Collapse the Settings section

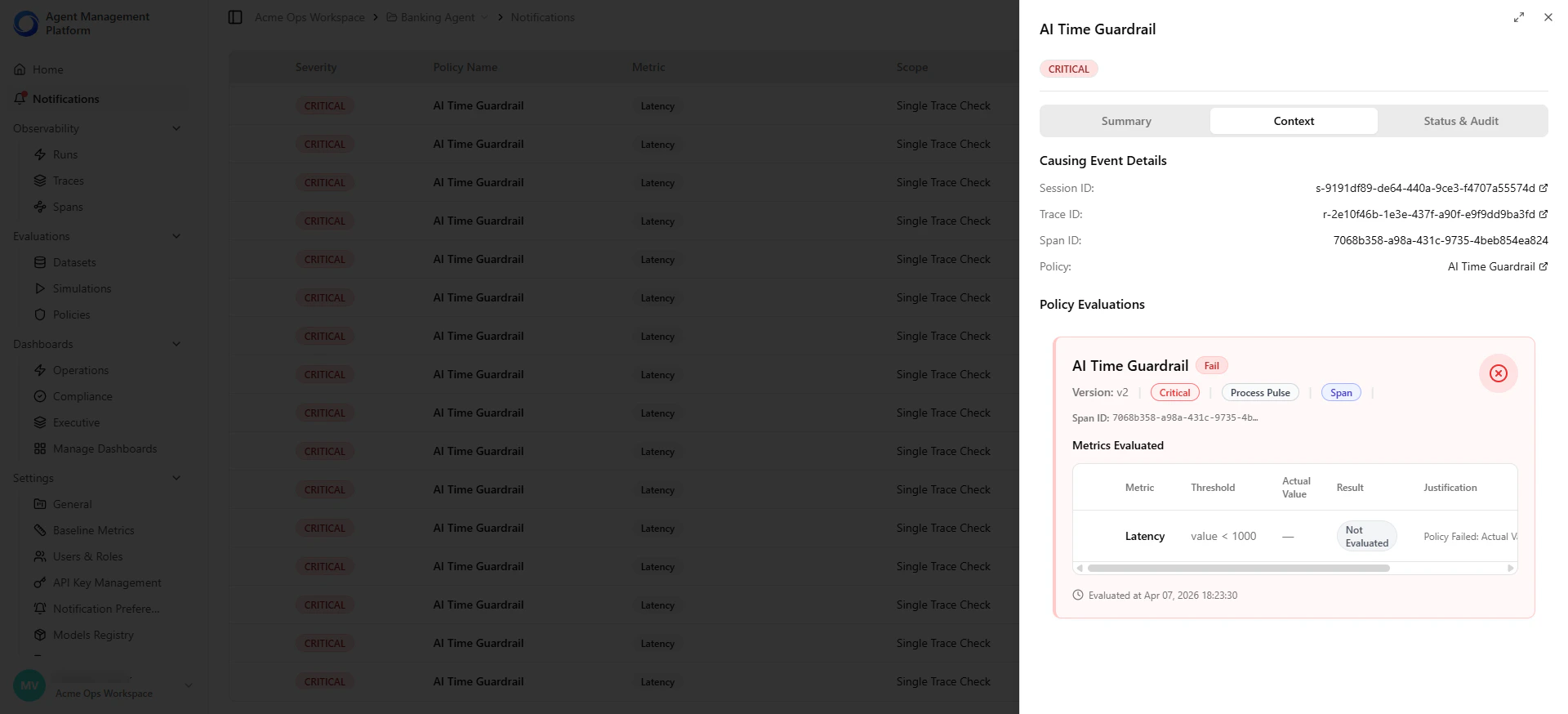(176, 478)
